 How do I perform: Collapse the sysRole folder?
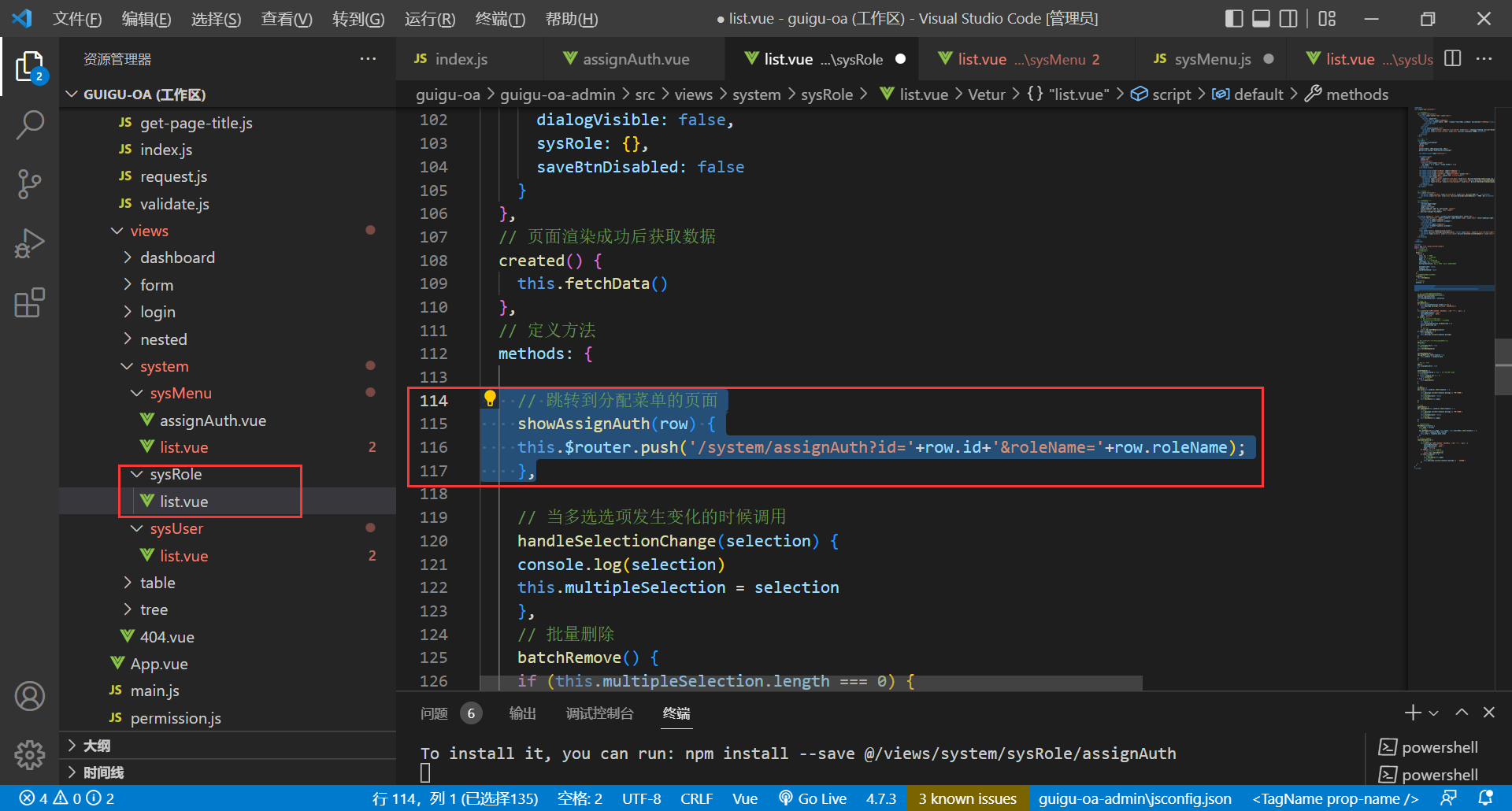(x=175, y=474)
